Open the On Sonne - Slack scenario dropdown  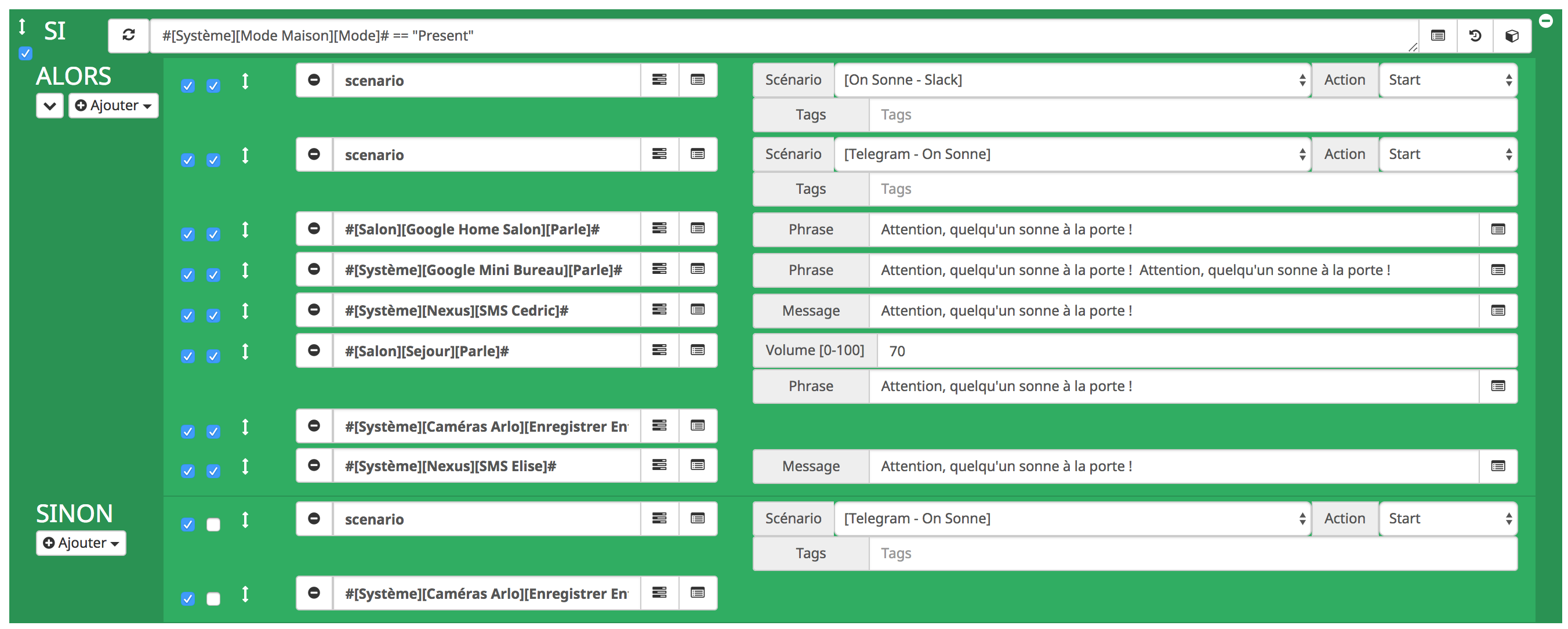pos(1073,79)
